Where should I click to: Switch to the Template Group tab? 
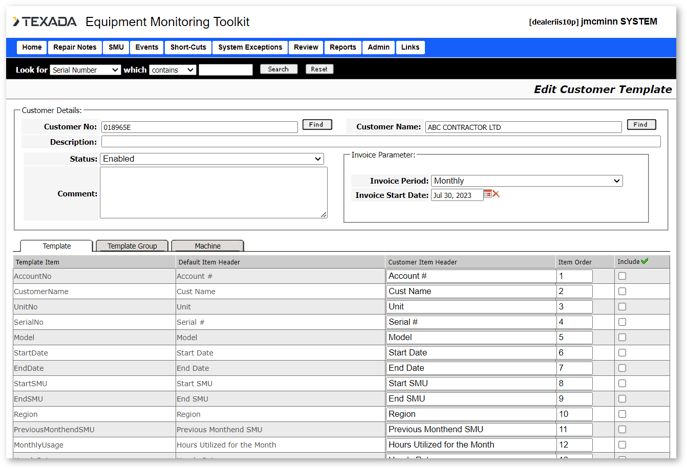132,246
